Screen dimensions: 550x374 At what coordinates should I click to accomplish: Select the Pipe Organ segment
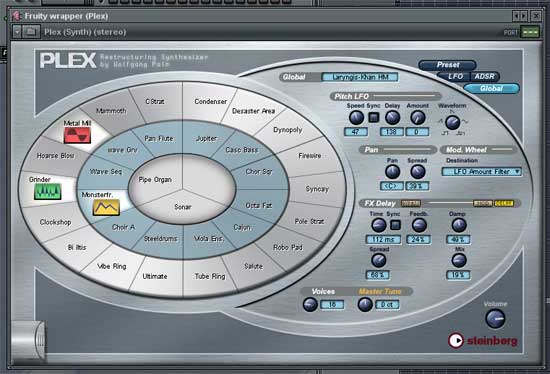(x=155, y=180)
